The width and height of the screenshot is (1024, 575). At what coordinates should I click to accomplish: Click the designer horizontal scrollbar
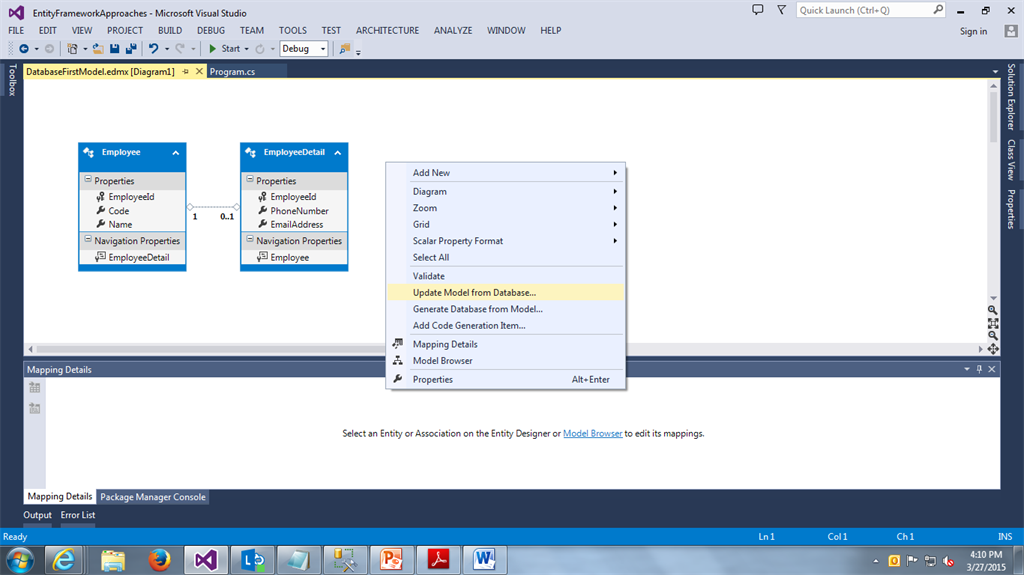(505, 349)
